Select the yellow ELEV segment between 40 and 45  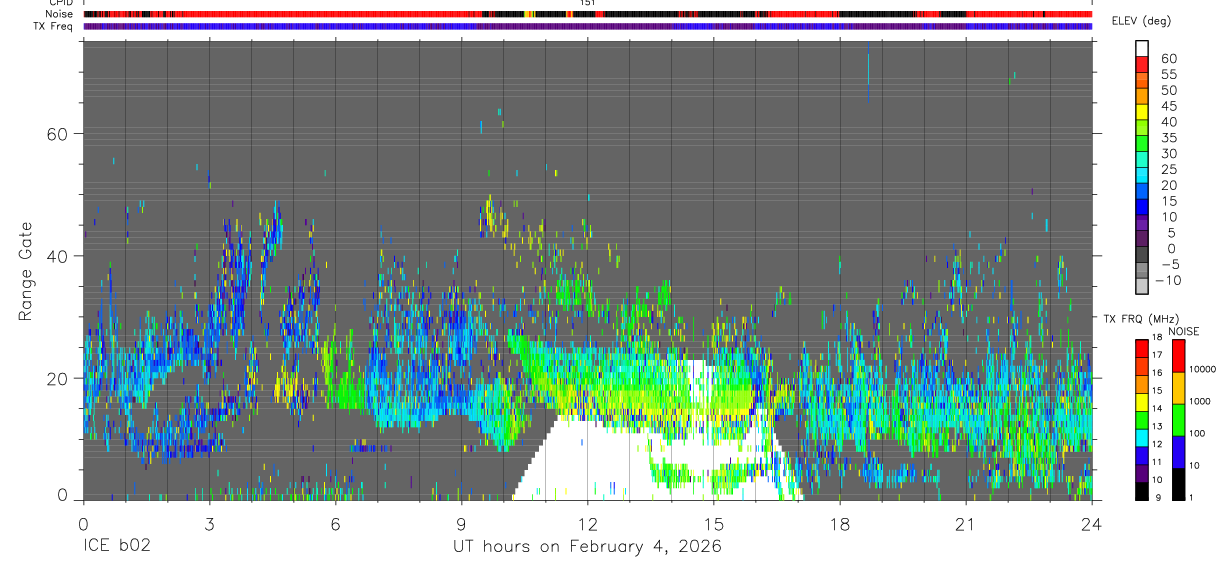click(x=1141, y=114)
